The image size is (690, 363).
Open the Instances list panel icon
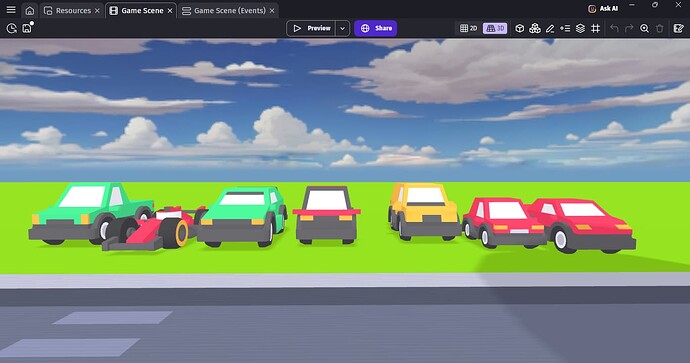(565, 29)
